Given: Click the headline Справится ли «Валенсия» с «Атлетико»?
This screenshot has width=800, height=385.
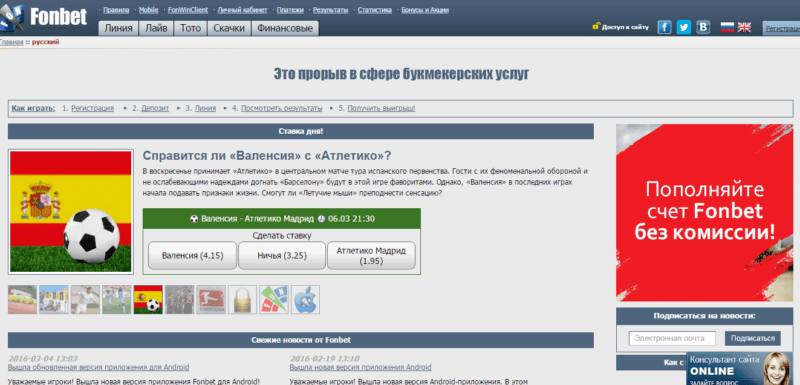Looking at the screenshot, I should click(267, 156).
